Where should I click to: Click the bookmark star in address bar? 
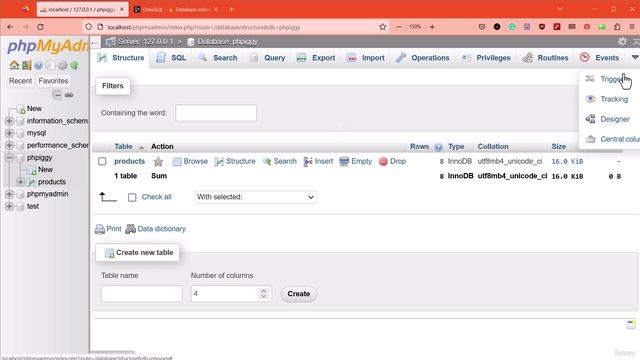tap(382, 27)
